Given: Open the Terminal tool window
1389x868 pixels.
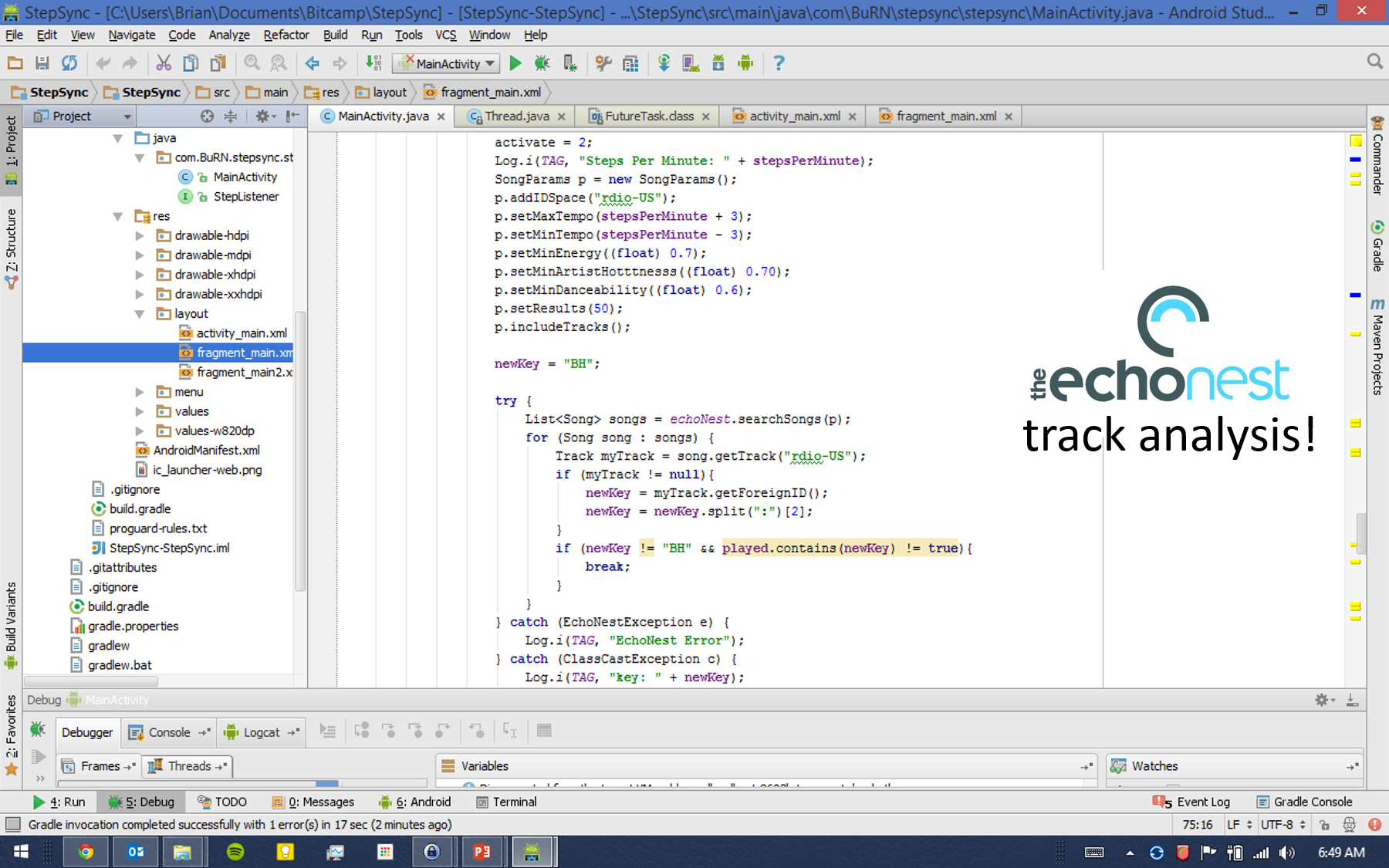Looking at the screenshot, I should pos(506,802).
